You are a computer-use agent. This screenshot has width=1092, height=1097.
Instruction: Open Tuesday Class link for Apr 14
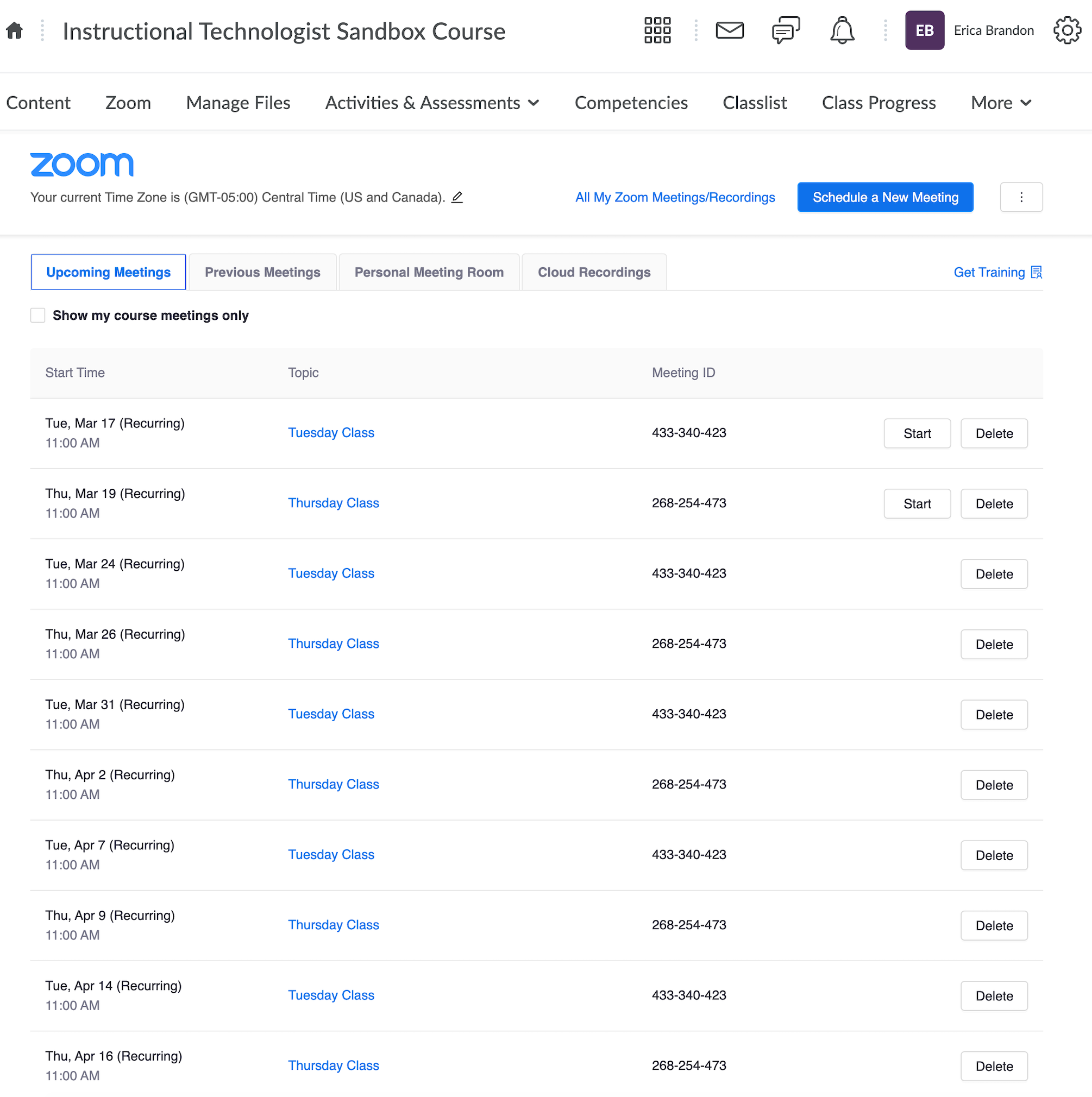[x=331, y=996]
